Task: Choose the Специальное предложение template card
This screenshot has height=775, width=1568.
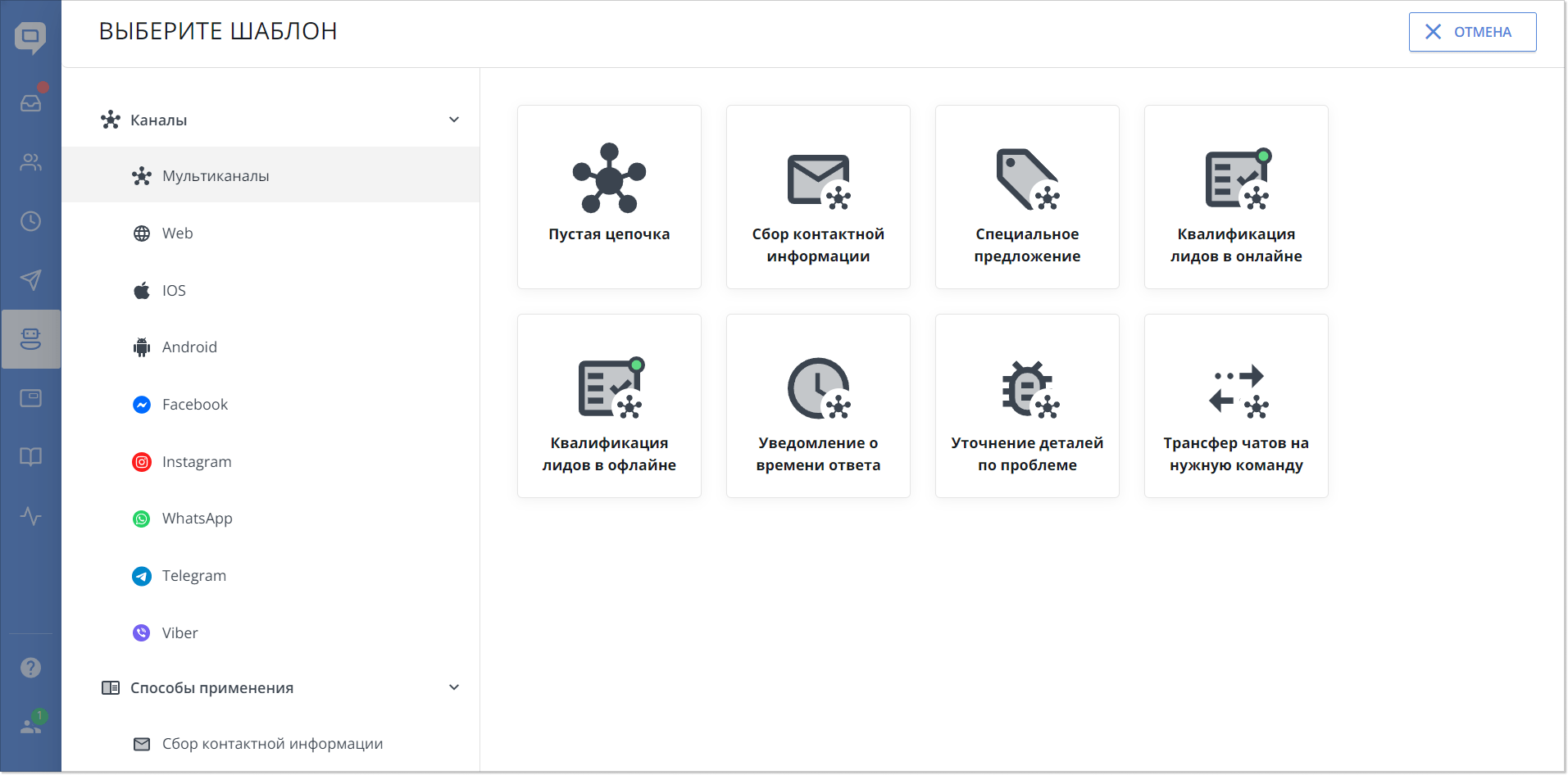Action: 1027,197
